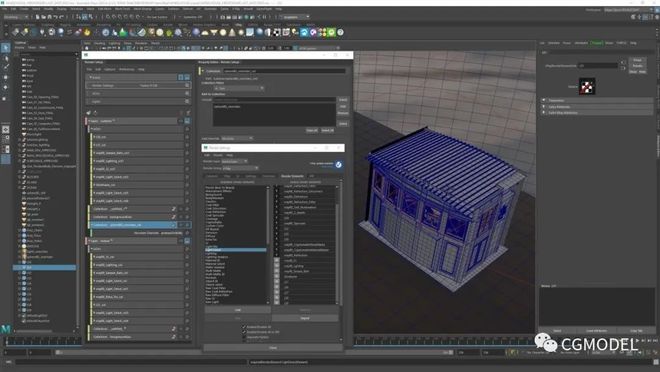Viewport: 660px width, 372px height.
Task: Click the Add button under element lists
Action: coord(238,310)
